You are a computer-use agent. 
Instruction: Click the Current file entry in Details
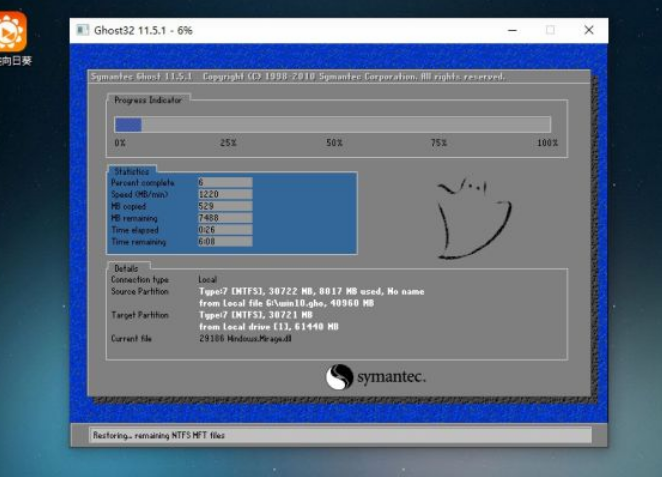click(x=246, y=339)
